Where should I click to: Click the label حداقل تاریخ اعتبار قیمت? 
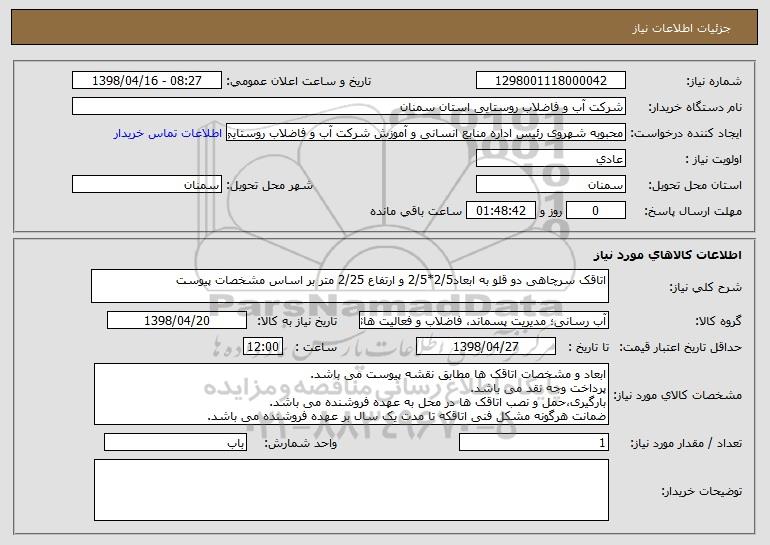tap(680, 347)
